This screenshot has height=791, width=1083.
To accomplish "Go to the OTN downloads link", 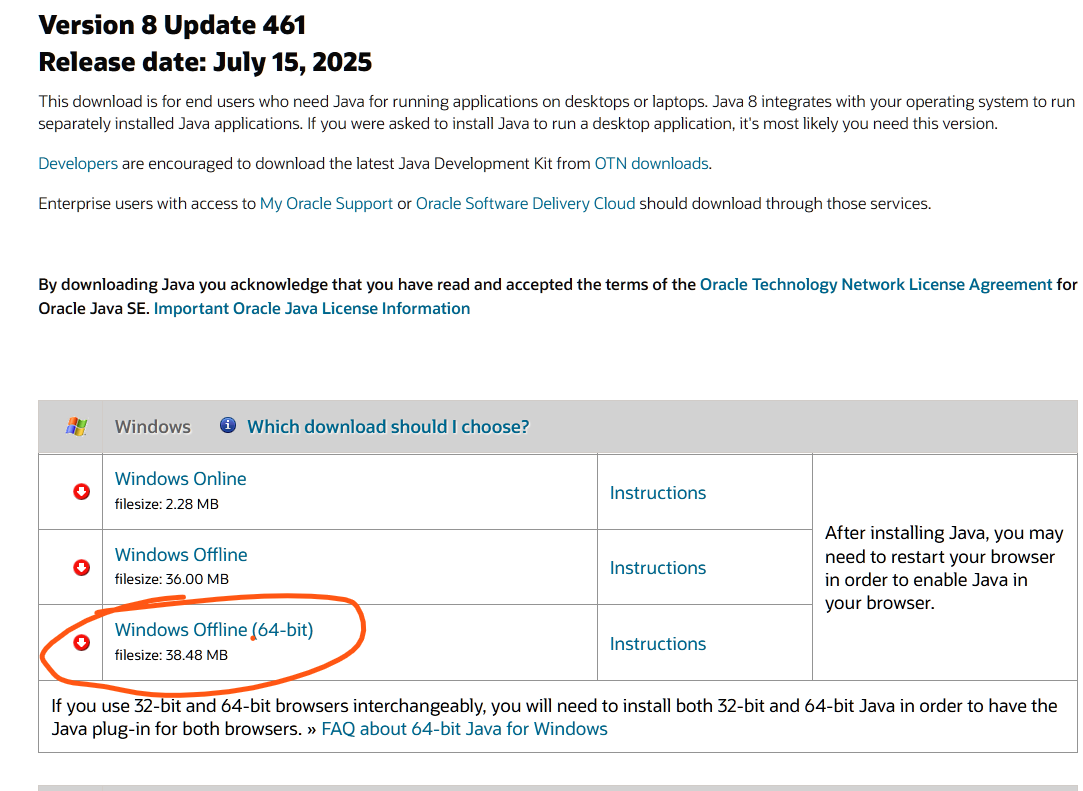I will (x=651, y=163).
